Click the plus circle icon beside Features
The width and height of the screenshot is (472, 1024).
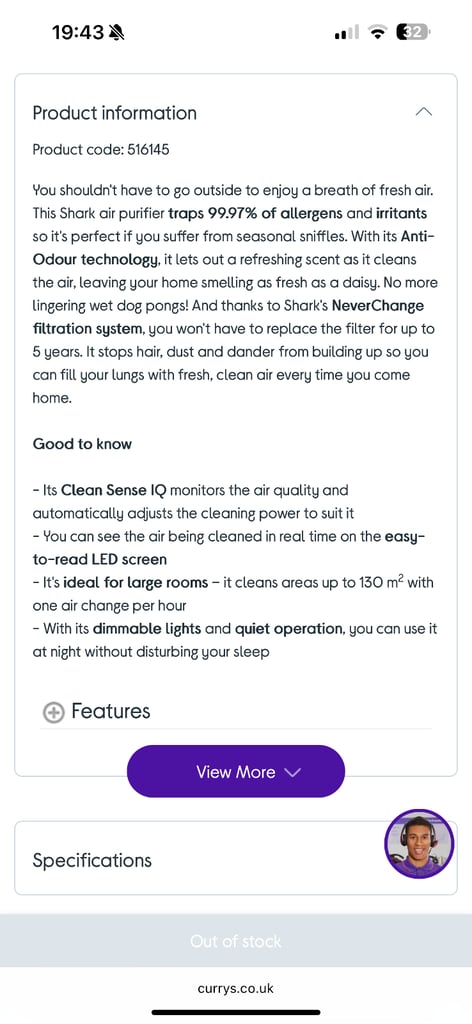pos(54,712)
